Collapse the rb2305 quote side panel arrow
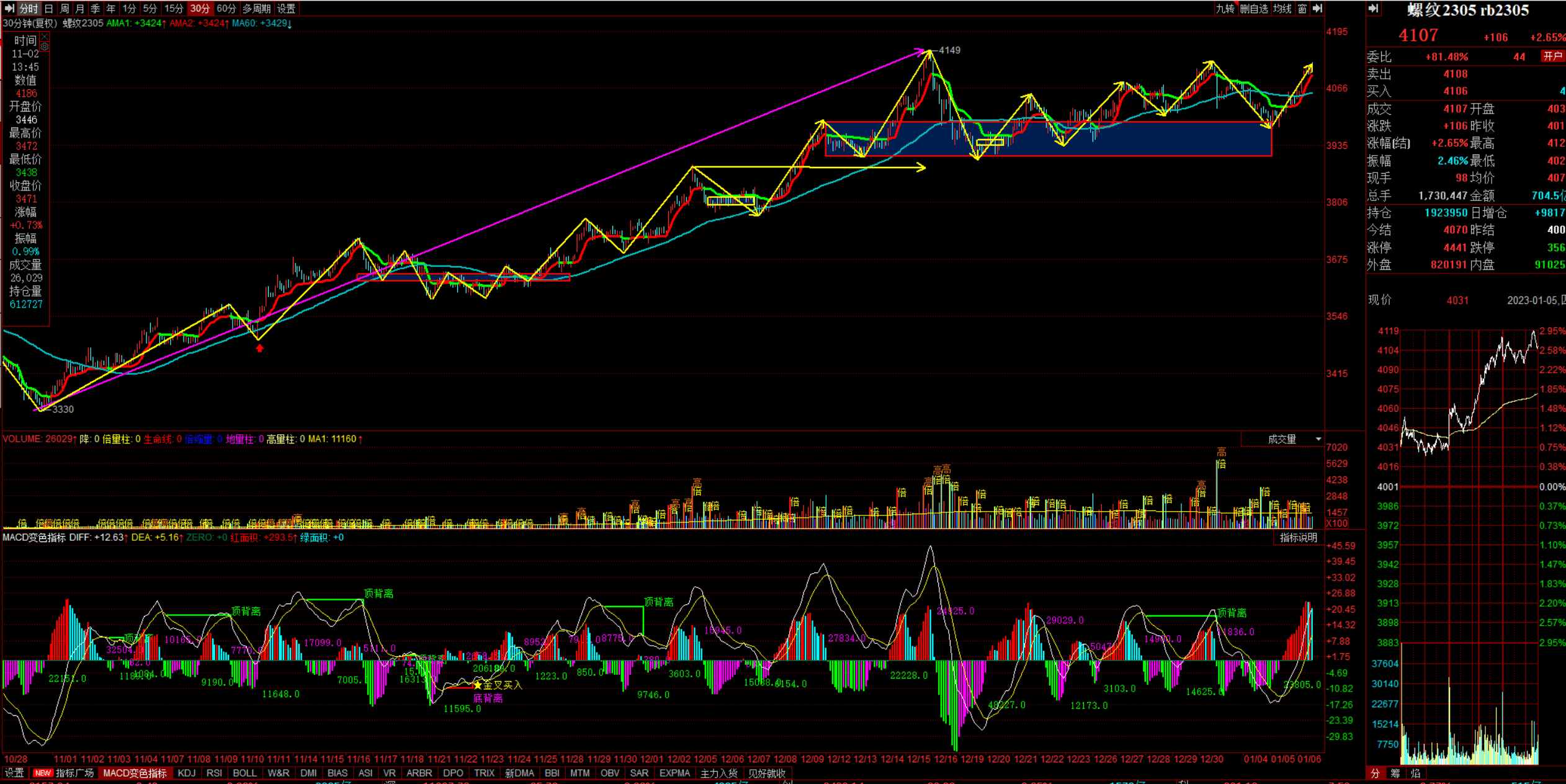1566x784 pixels. pyautogui.click(x=1374, y=8)
